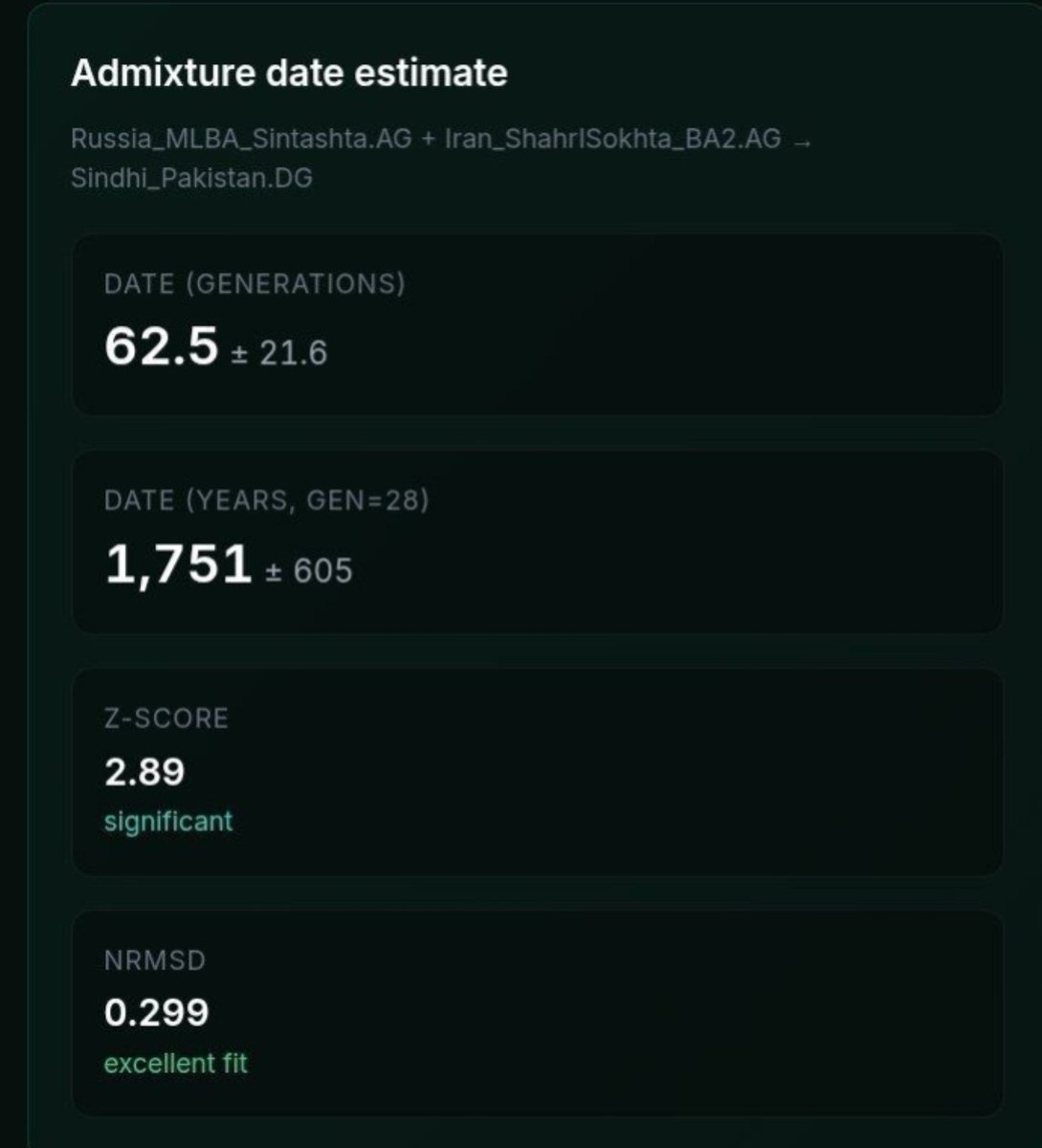Open the Date (Generations) card
This screenshot has width=1042, height=1148.
pyautogui.click(x=538, y=324)
